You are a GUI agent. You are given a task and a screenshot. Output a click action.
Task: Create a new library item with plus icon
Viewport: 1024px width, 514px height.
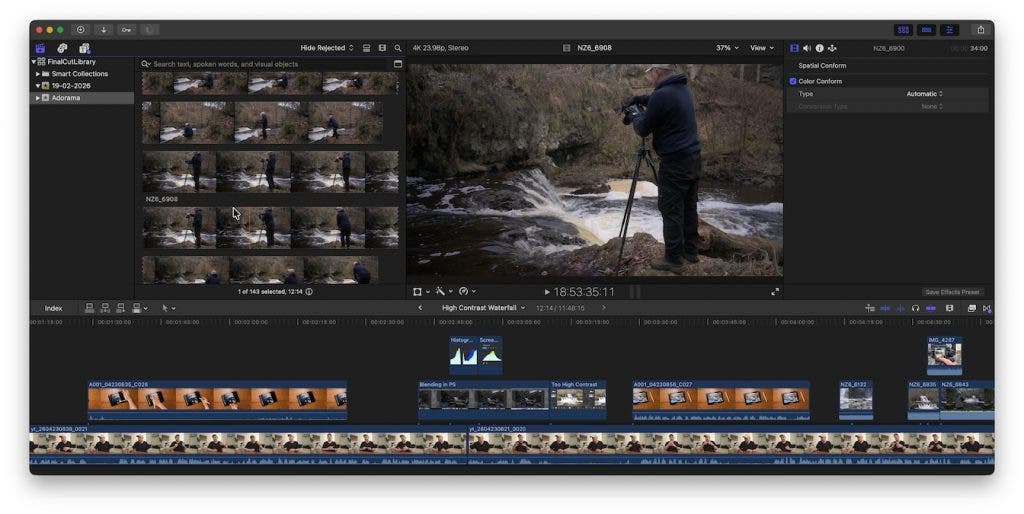[80, 29]
